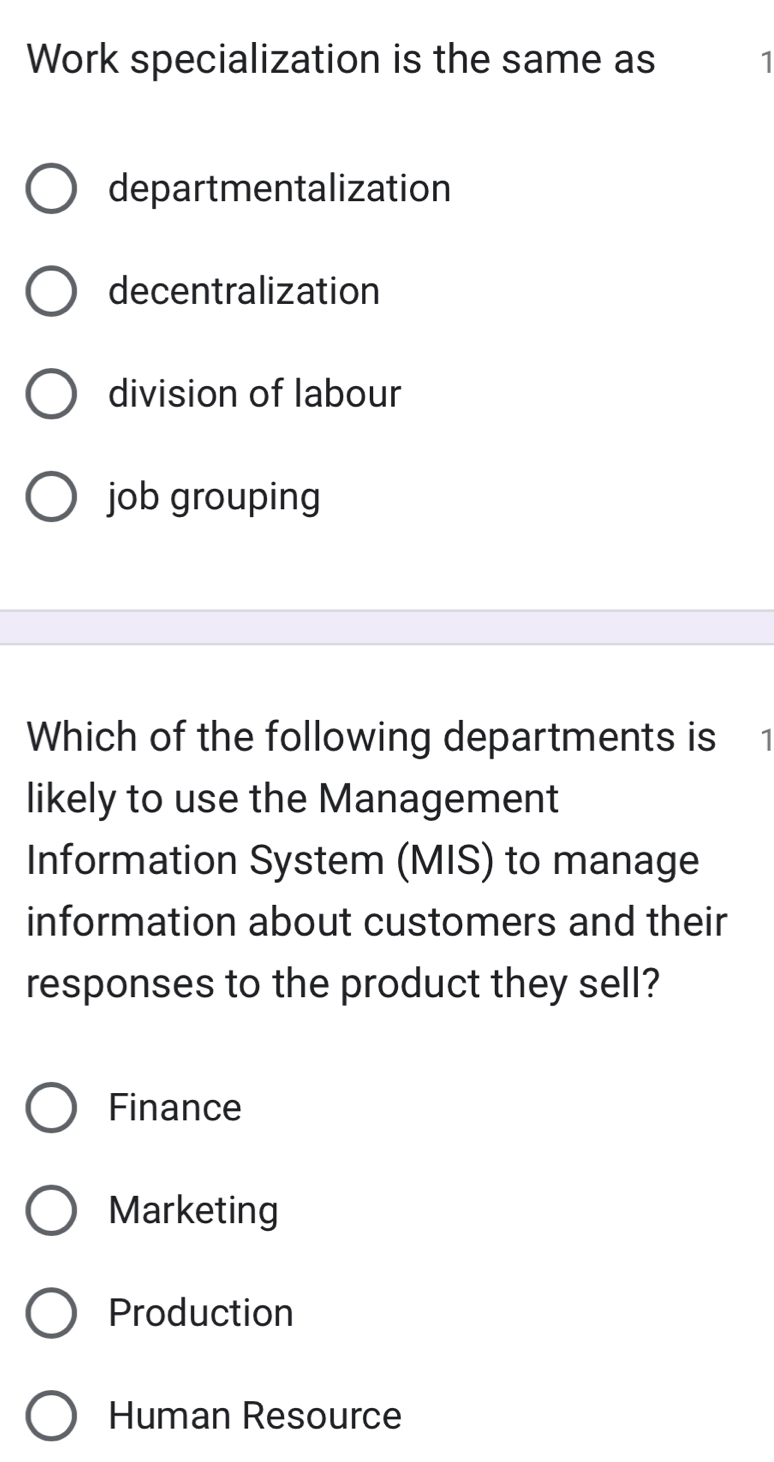Click the Human Resource answer label

click(254, 1416)
